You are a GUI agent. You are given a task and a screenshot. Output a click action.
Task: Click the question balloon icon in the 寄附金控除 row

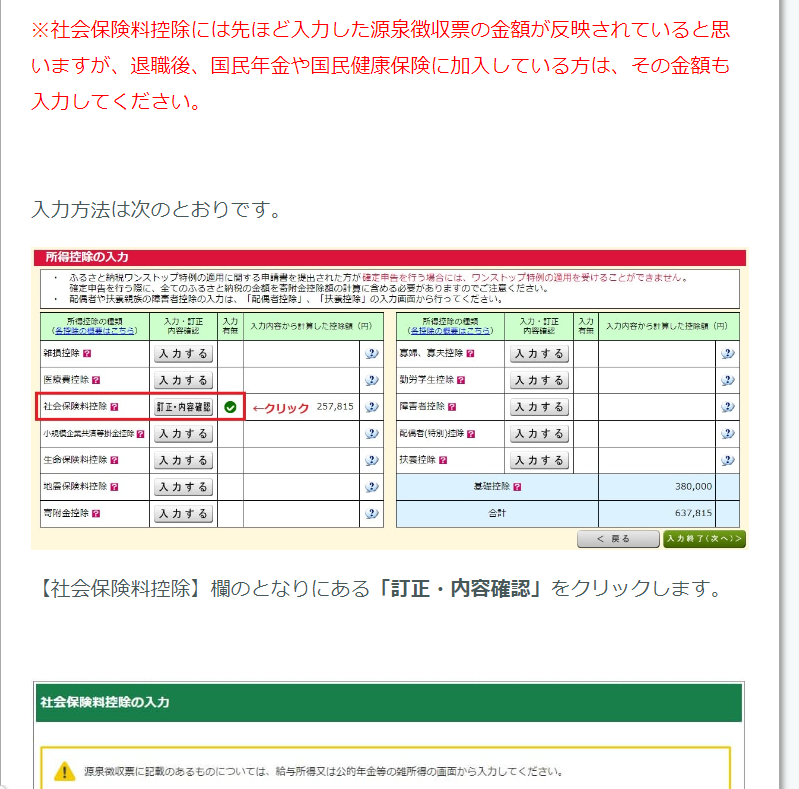click(x=372, y=513)
